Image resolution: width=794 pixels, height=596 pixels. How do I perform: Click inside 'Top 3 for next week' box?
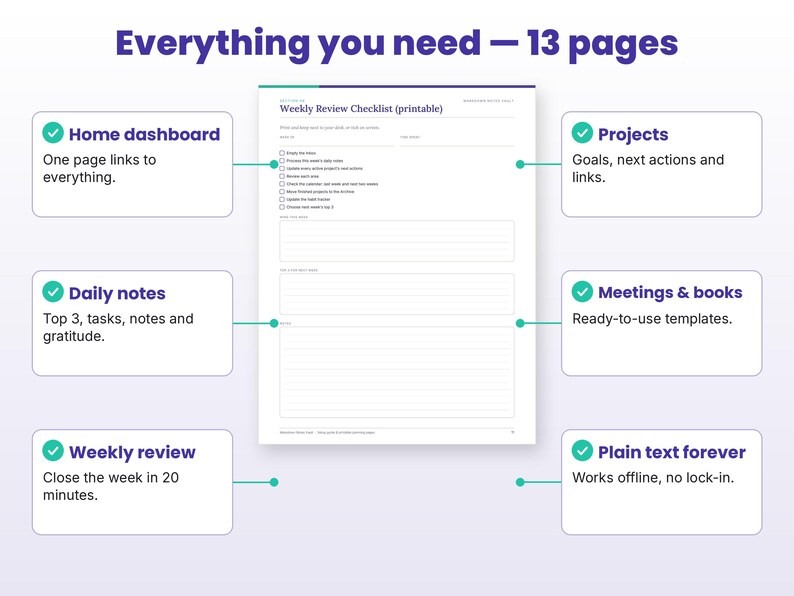[397, 294]
